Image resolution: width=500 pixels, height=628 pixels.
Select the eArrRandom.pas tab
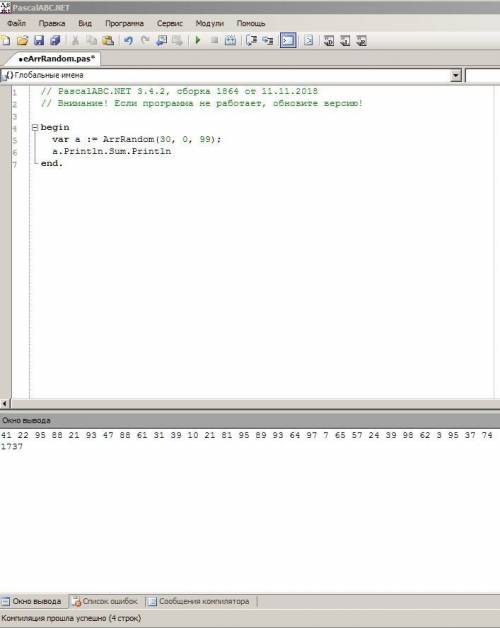click(56, 58)
